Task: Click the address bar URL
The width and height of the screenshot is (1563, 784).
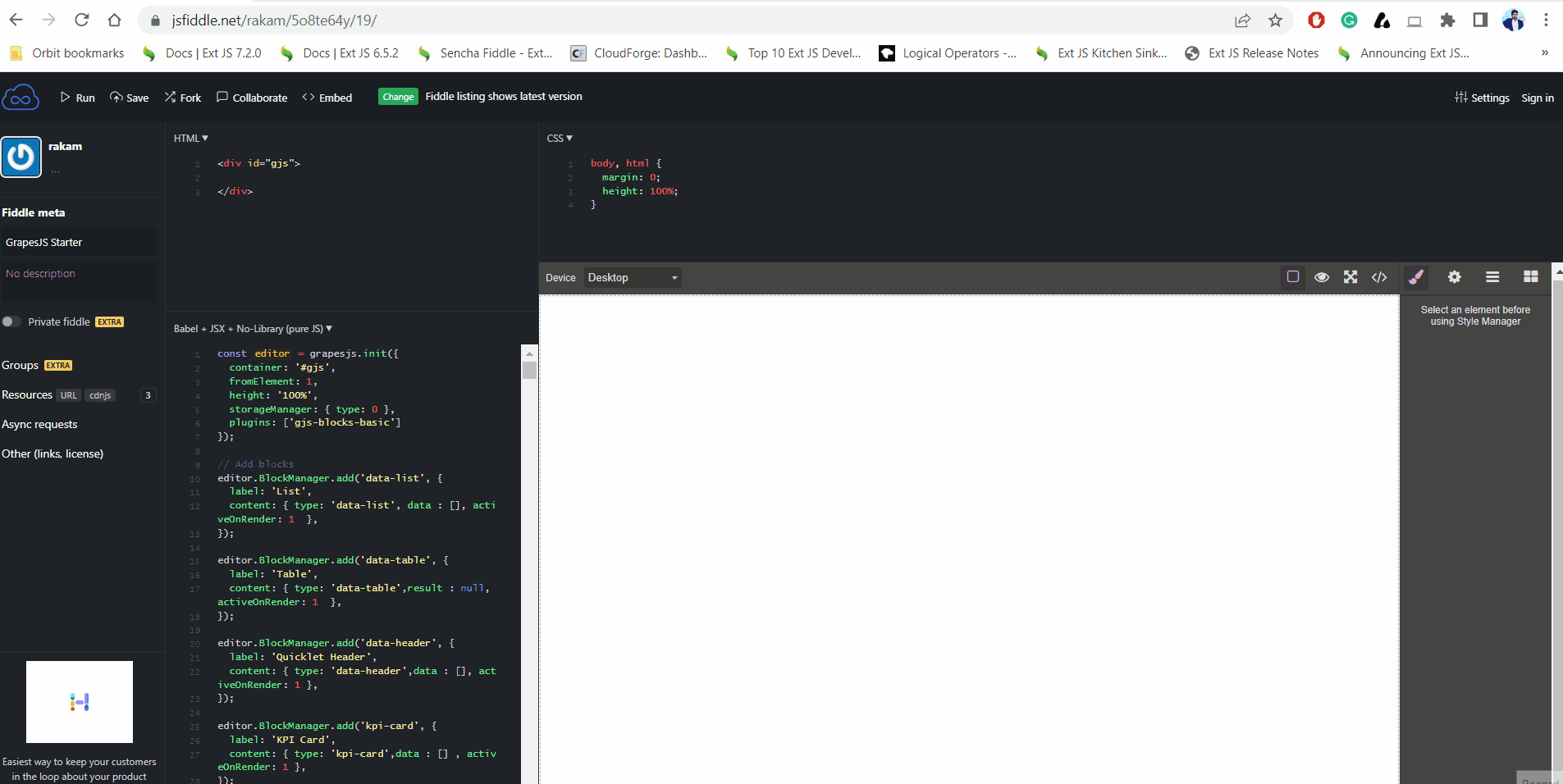Action: coord(274,21)
